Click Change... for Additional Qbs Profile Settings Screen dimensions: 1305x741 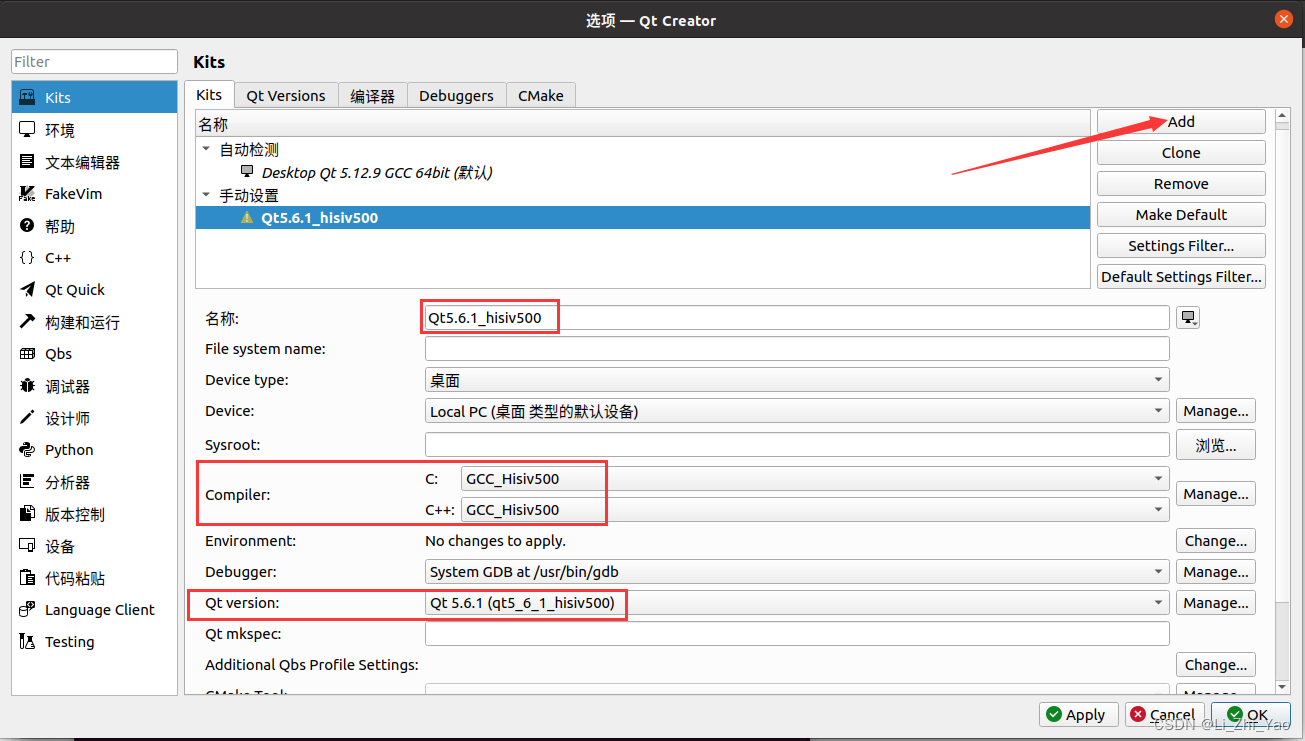point(1216,665)
